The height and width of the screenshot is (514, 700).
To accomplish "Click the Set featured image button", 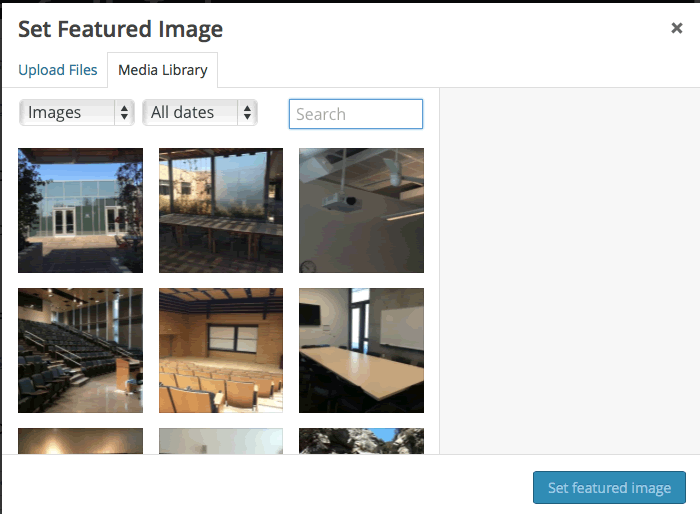I will pos(609,488).
